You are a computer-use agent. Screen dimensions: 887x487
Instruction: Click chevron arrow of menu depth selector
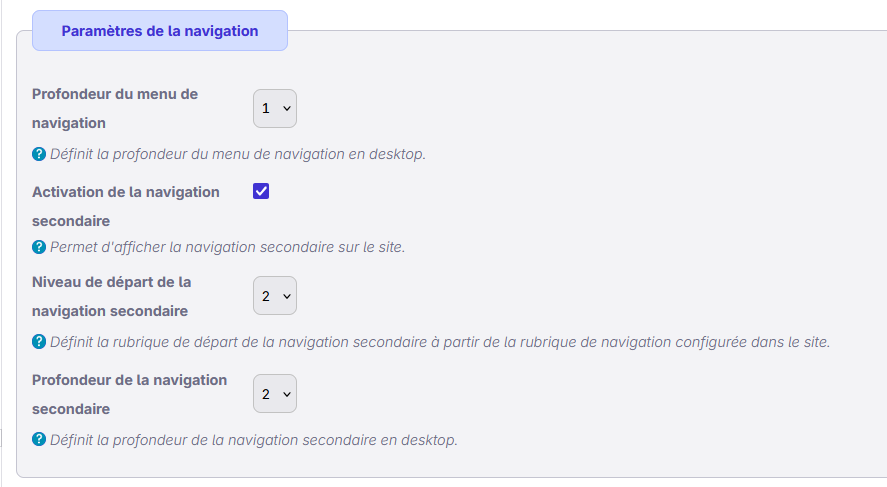(287, 108)
